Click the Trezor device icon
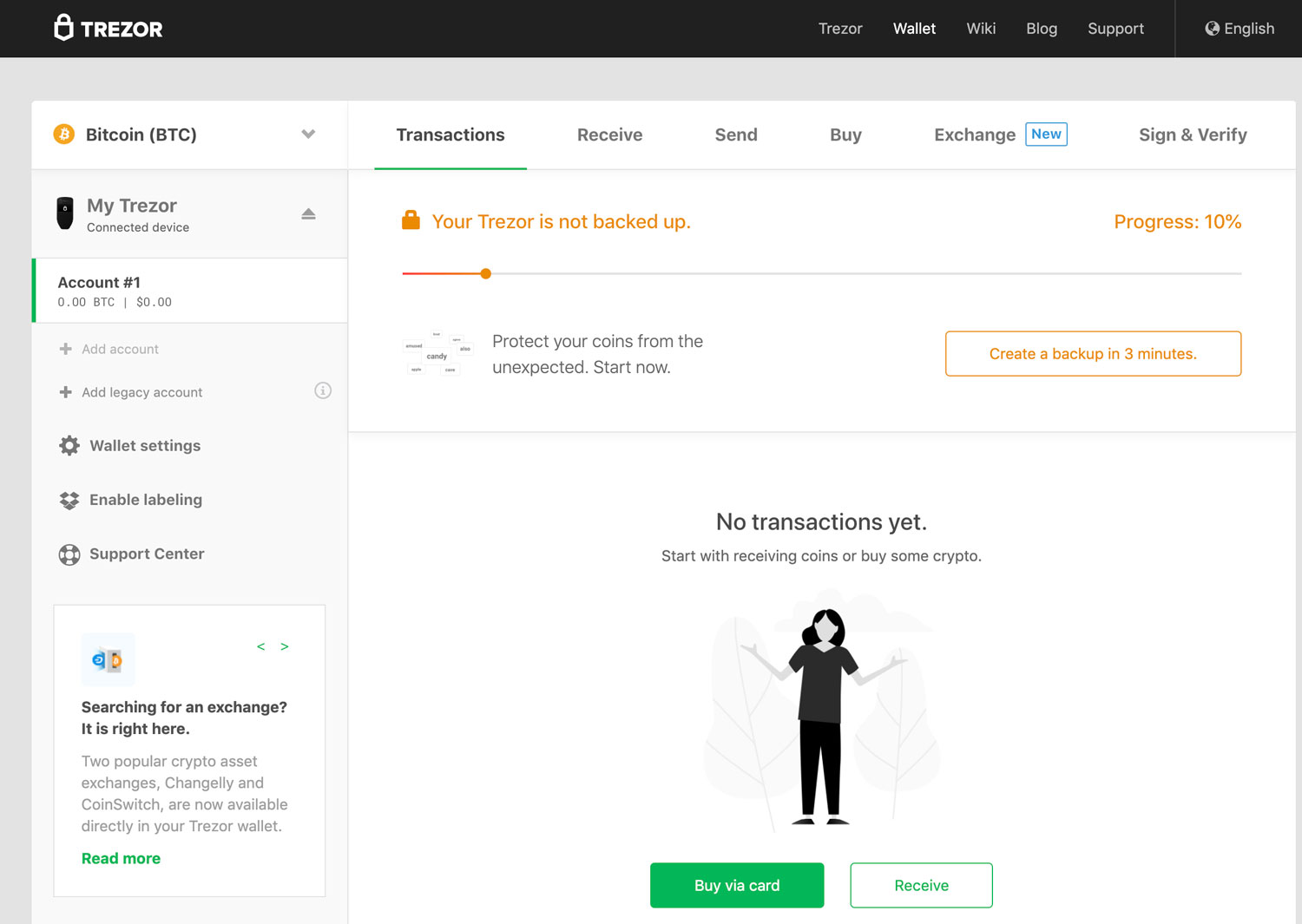The image size is (1302, 924). coord(65,213)
